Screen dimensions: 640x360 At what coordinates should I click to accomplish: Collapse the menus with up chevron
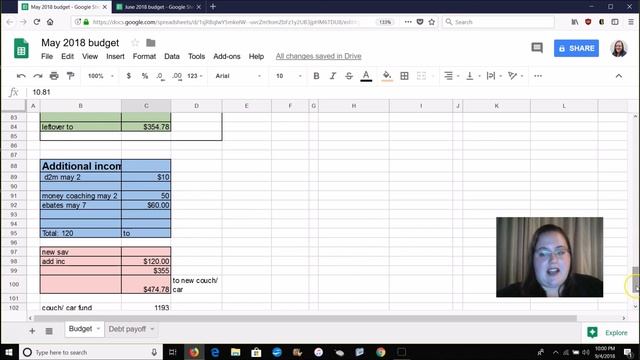[619, 76]
